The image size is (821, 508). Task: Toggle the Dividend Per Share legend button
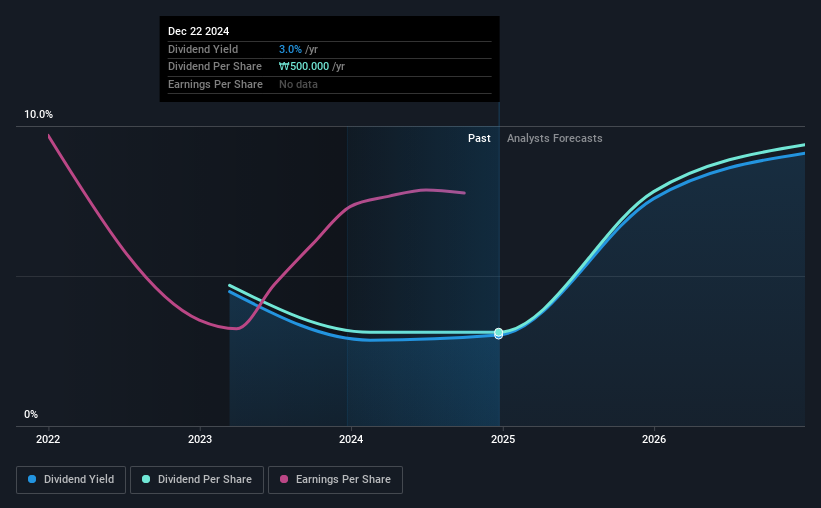coord(197,480)
